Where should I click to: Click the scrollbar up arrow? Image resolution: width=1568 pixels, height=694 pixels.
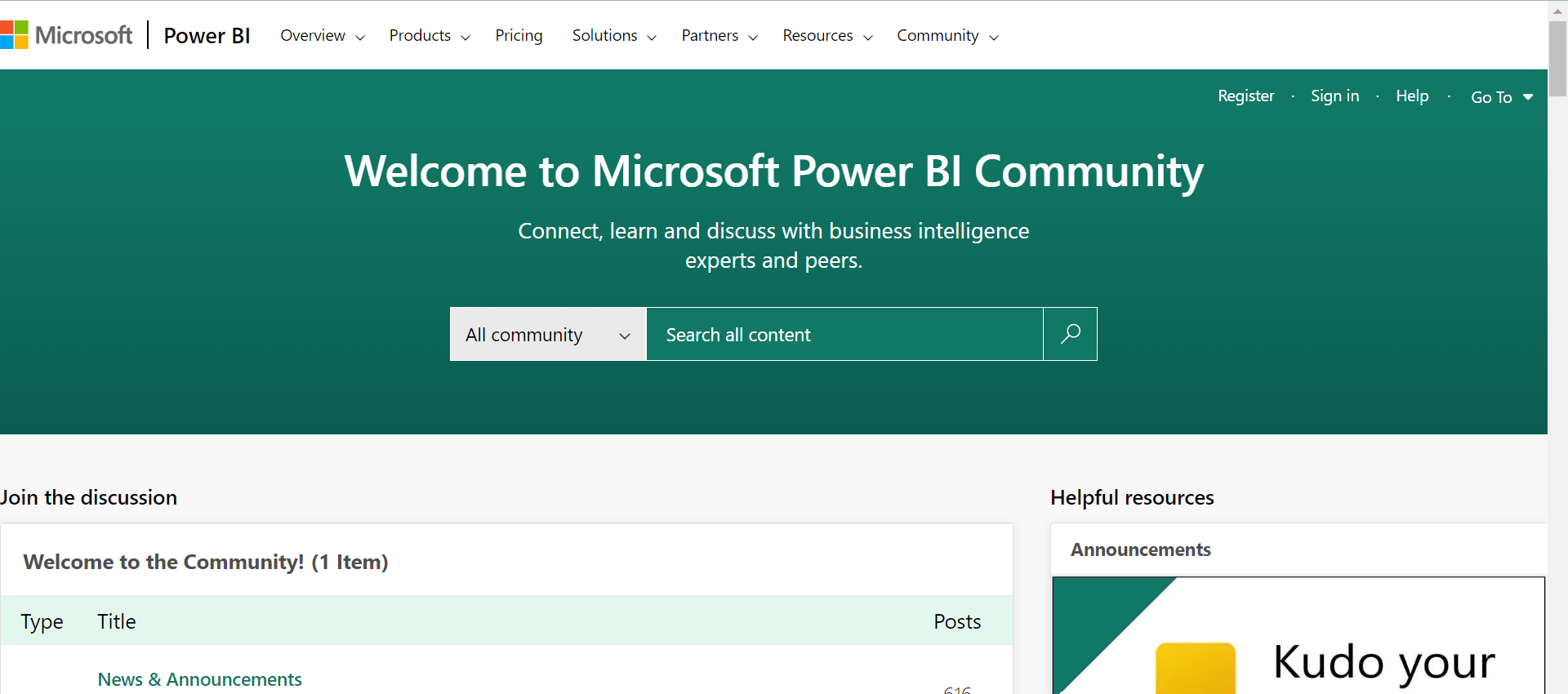(x=1557, y=11)
